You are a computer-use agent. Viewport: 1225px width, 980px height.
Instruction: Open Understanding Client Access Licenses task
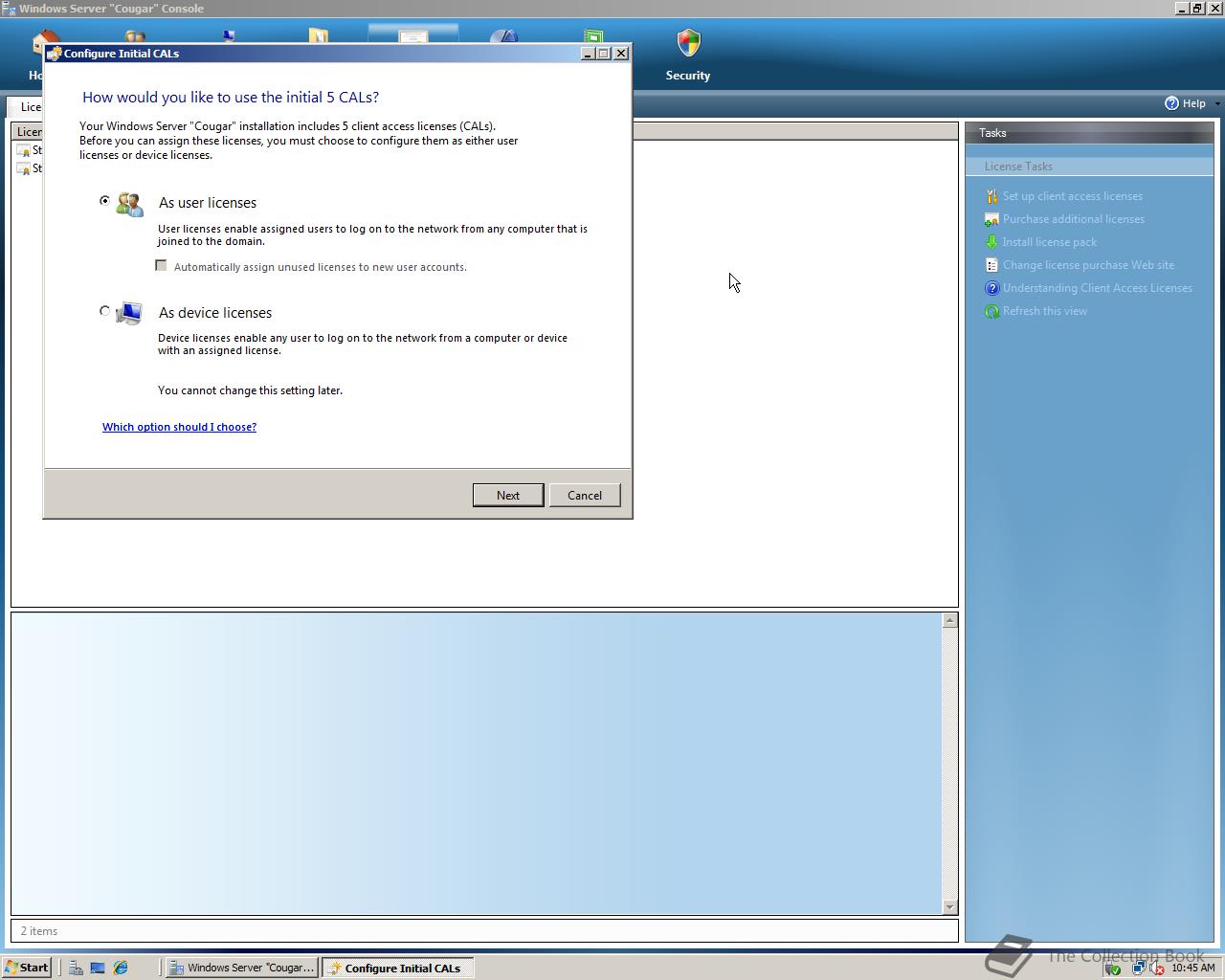click(1097, 288)
